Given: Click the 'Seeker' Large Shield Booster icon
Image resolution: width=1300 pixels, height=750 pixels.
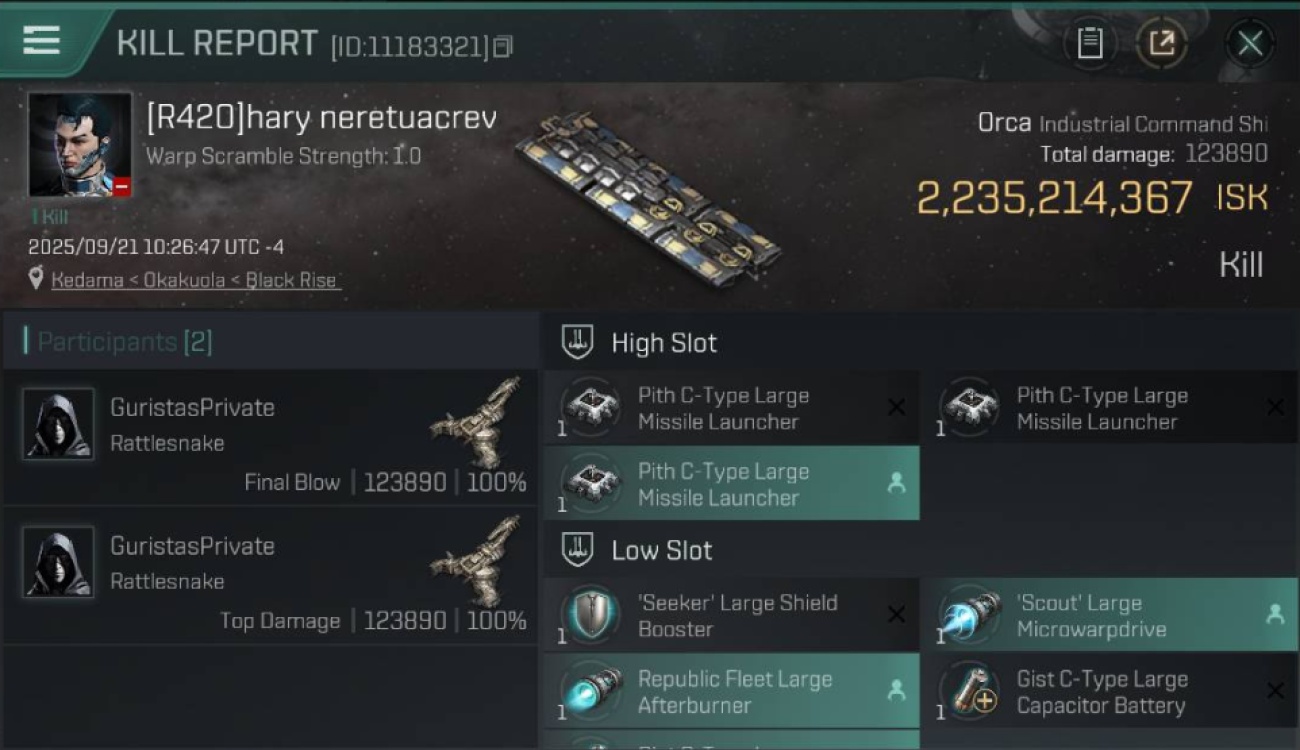Looking at the screenshot, I should [590, 614].
